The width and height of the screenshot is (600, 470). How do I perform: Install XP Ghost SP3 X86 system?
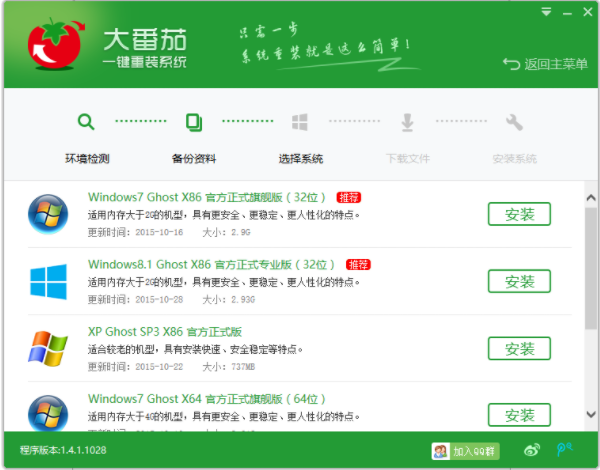[518, 348]
